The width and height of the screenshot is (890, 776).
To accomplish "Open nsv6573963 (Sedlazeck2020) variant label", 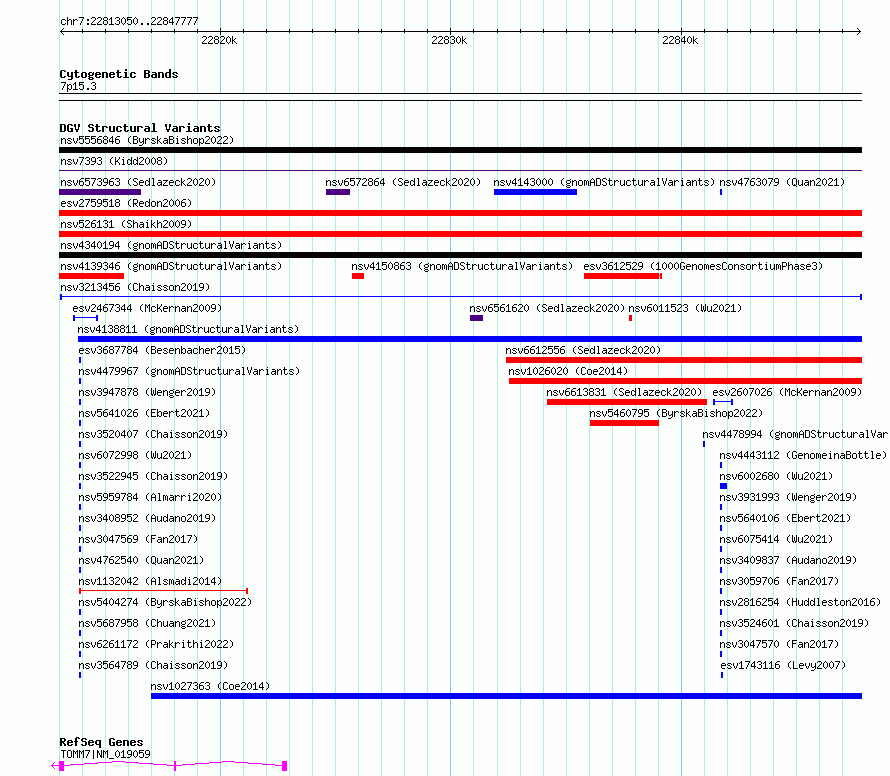I will point(138,182).
